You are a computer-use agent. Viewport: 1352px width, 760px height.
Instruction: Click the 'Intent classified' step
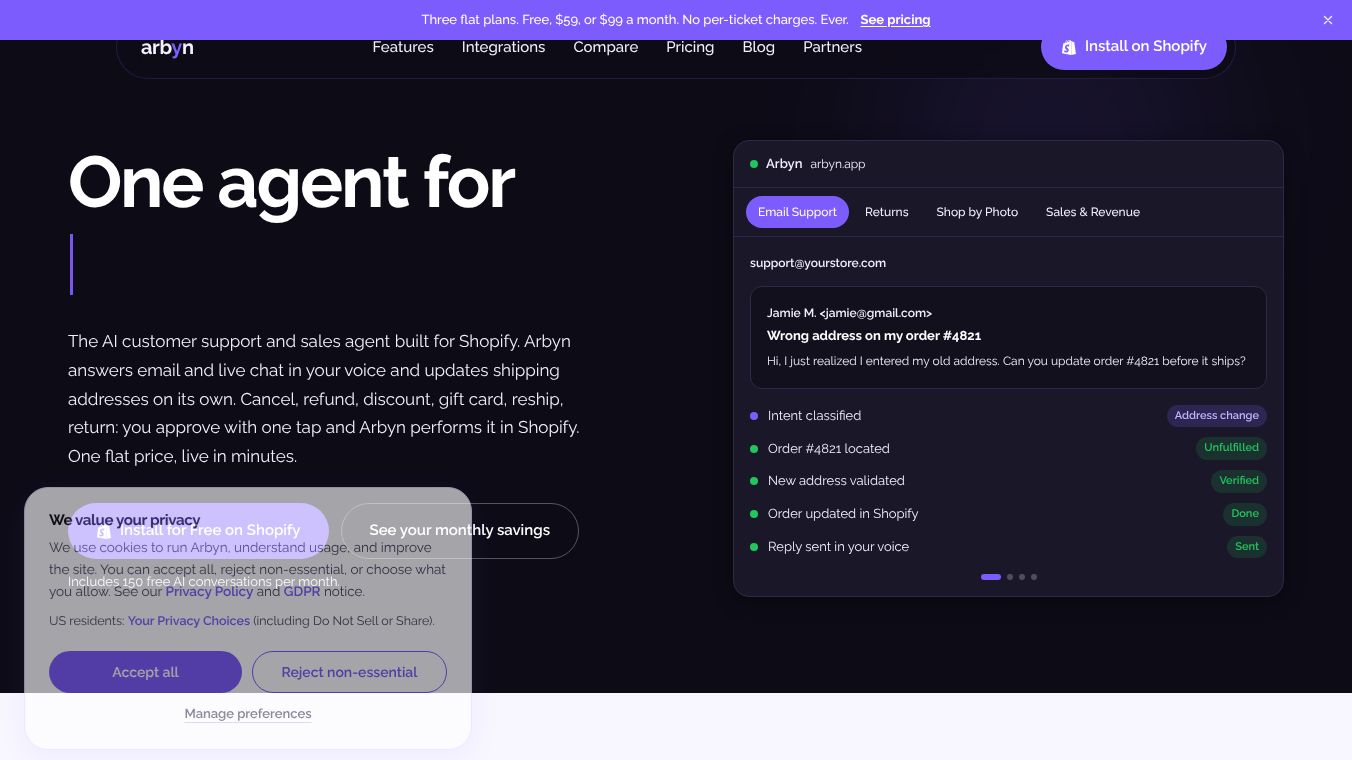[x=814, y=416]
